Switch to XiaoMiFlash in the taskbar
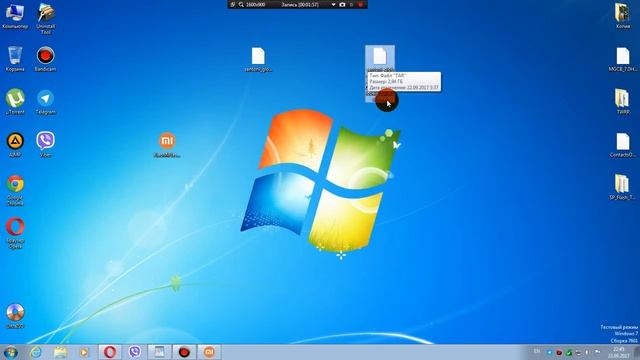This screenshot has height=360, width=640. click(209, 352)
